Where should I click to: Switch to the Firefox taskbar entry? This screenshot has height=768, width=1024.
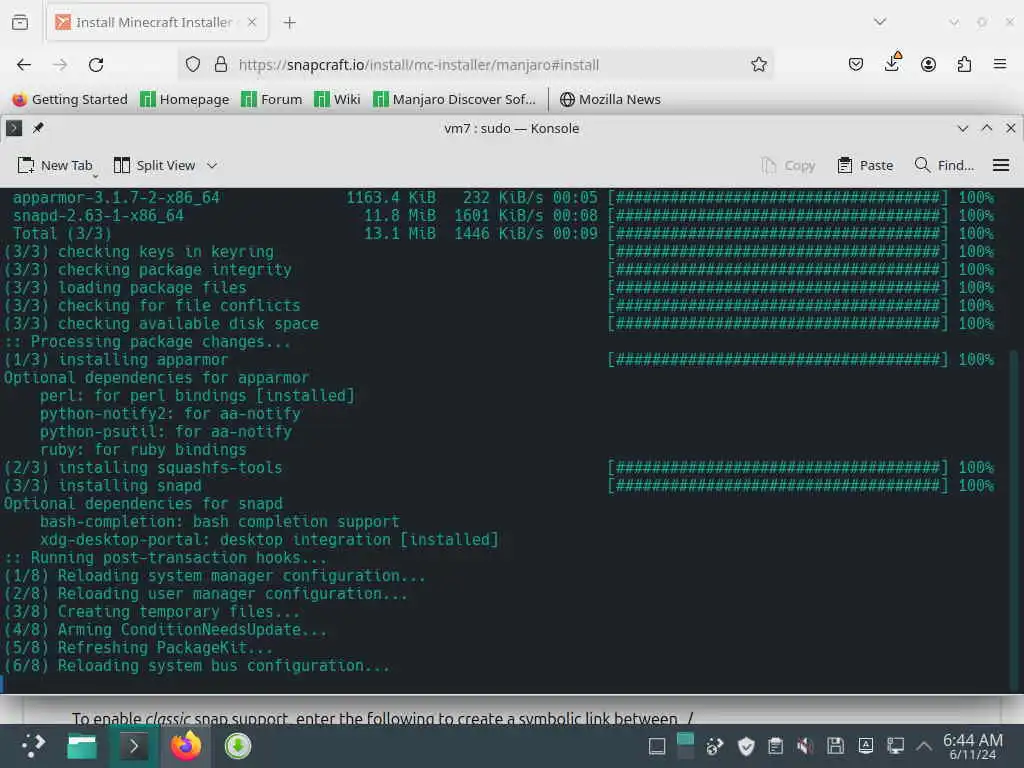186,746
